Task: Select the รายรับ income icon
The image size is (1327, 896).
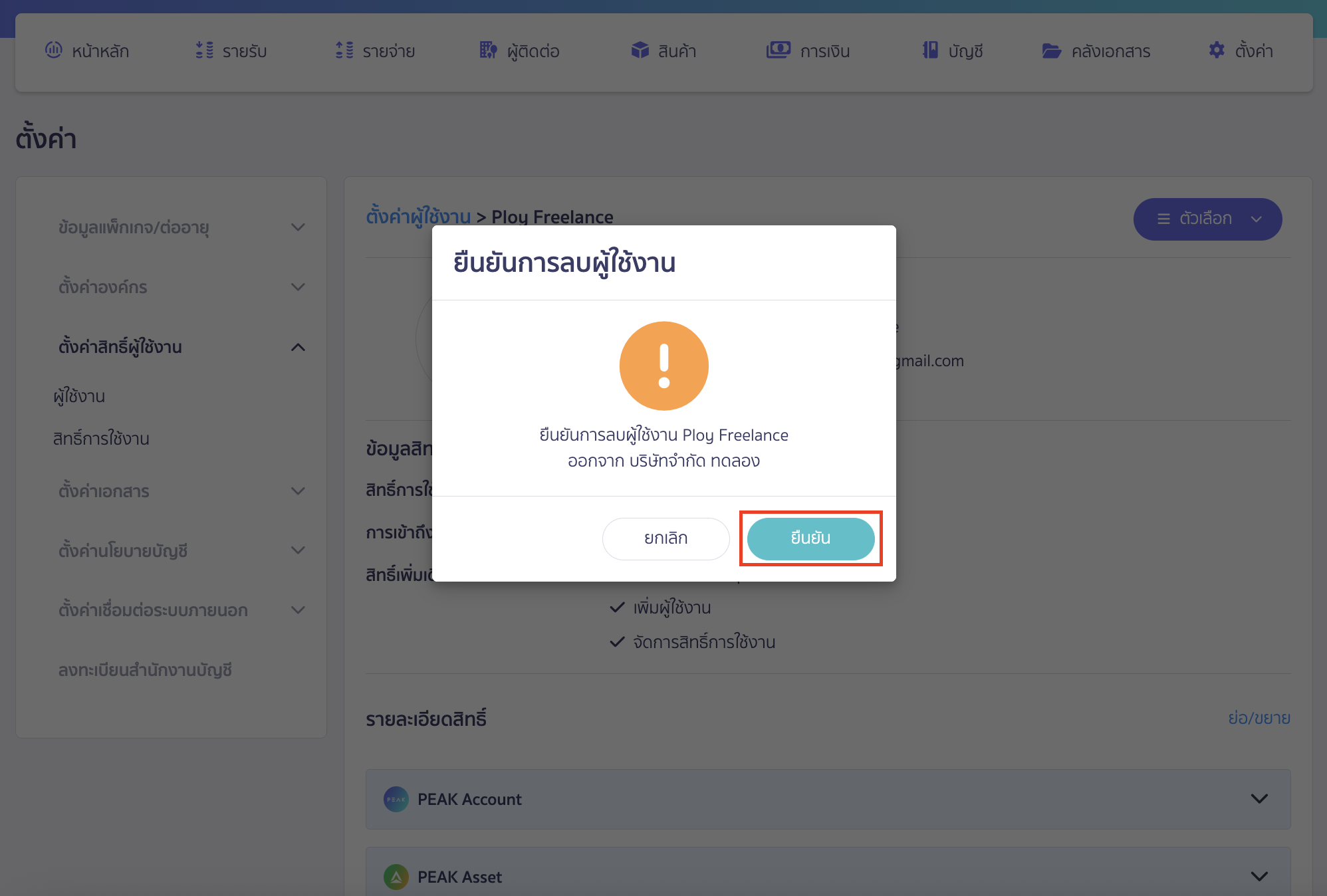Action: (203, 51)
